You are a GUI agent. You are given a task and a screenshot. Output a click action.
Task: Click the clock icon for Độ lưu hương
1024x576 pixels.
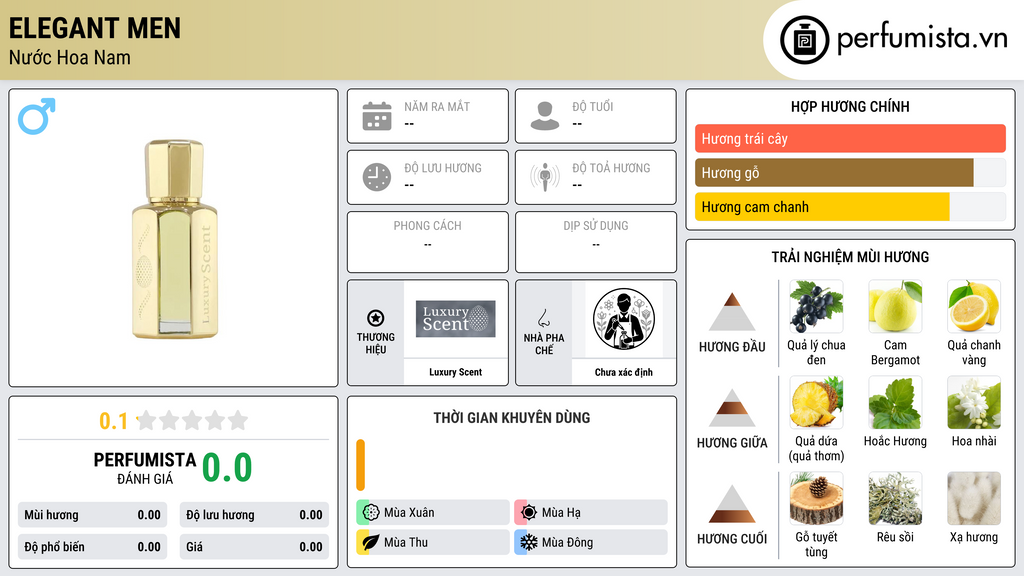(x=377, y=177)
